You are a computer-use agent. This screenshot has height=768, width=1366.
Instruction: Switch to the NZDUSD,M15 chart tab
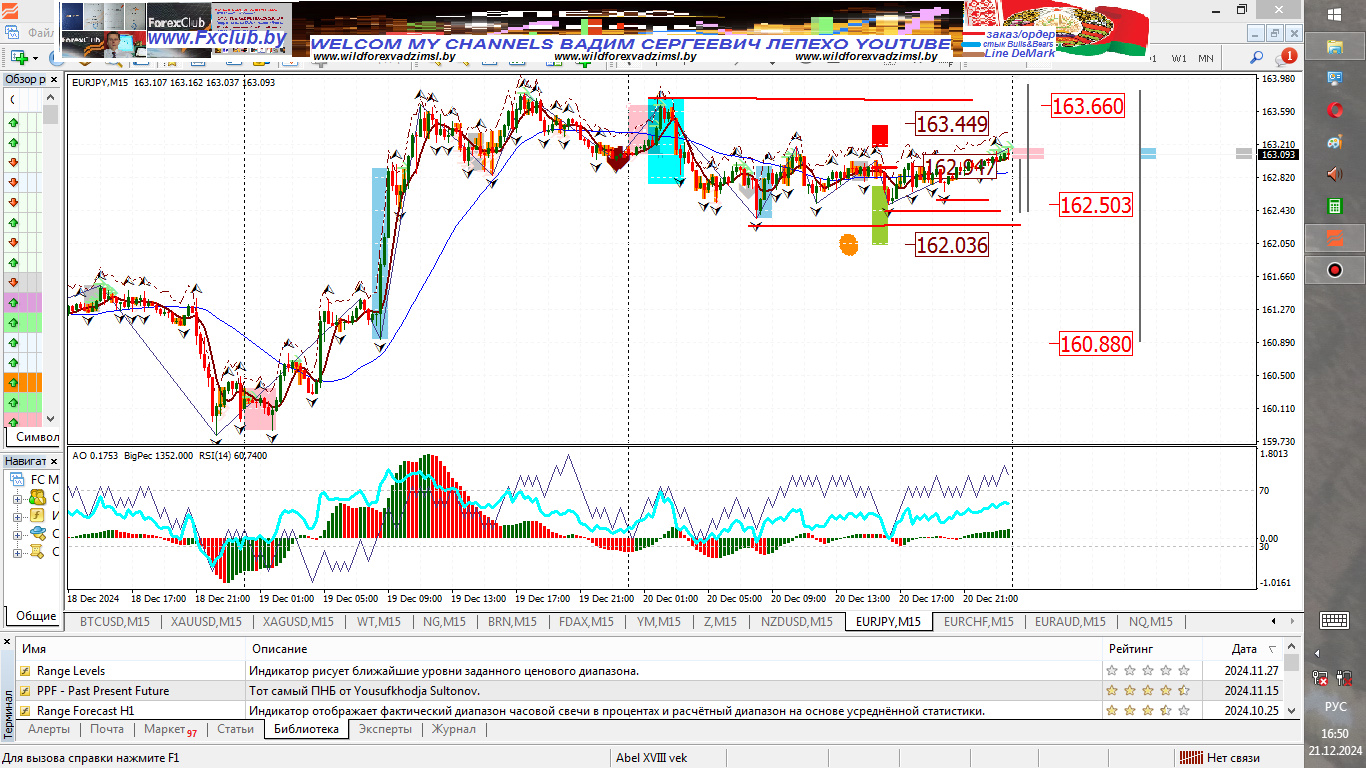[796, 622]
